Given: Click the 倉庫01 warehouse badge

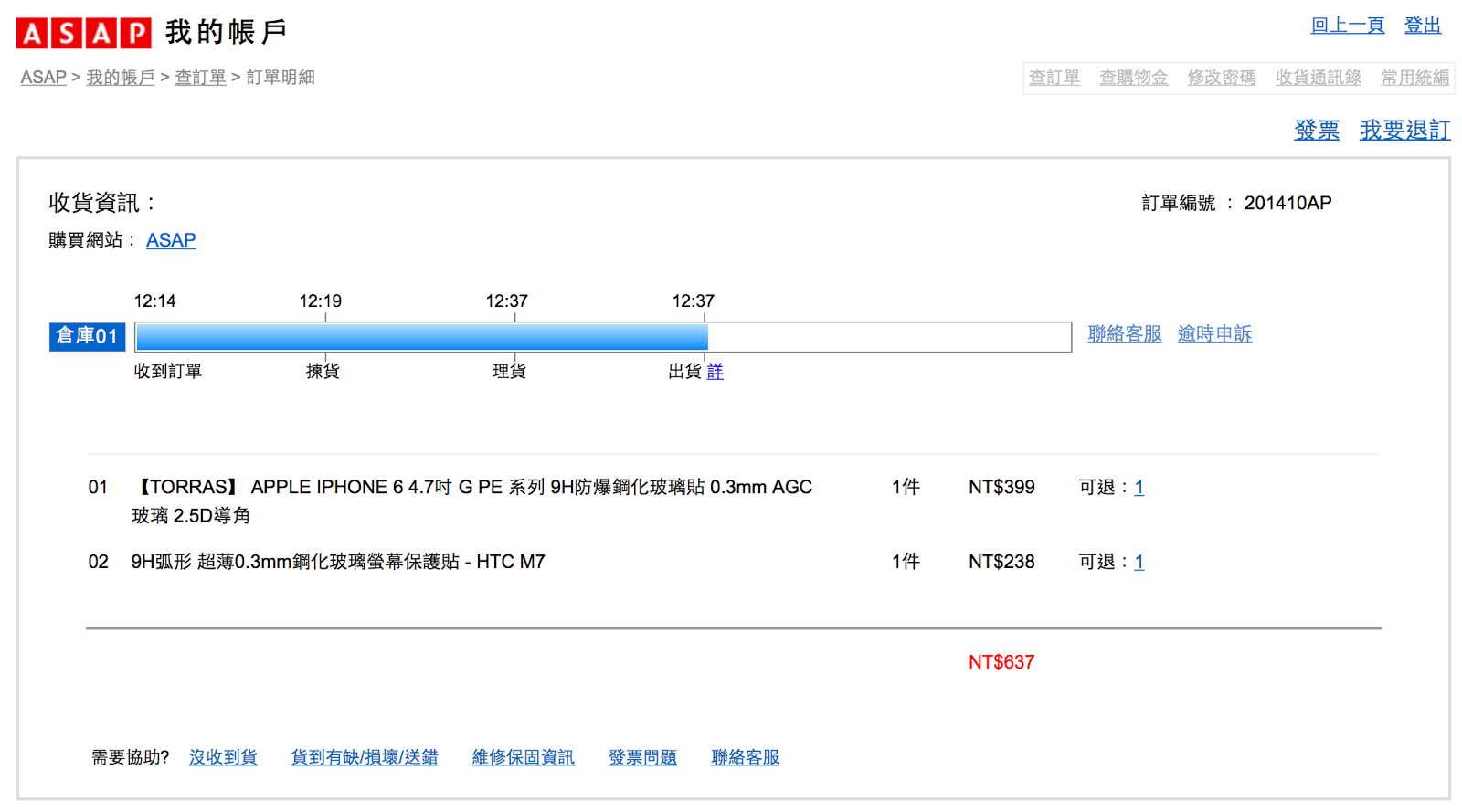Looking at the screenshot, I should (87, 336).
